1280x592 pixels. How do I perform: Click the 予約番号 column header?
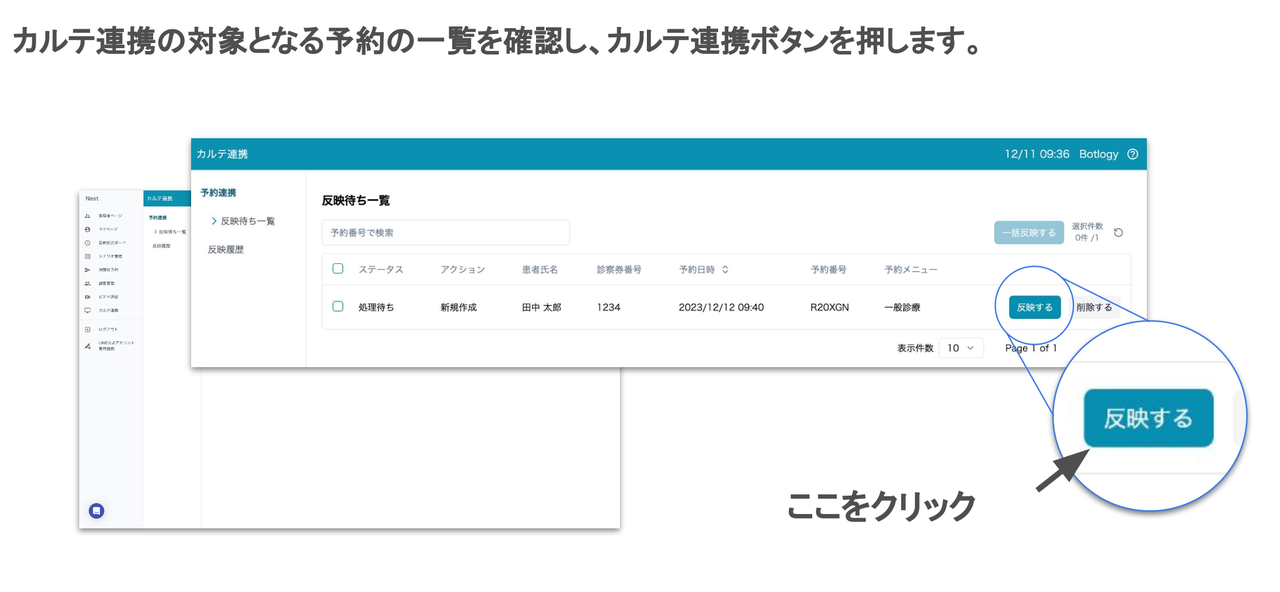[829, 269]
